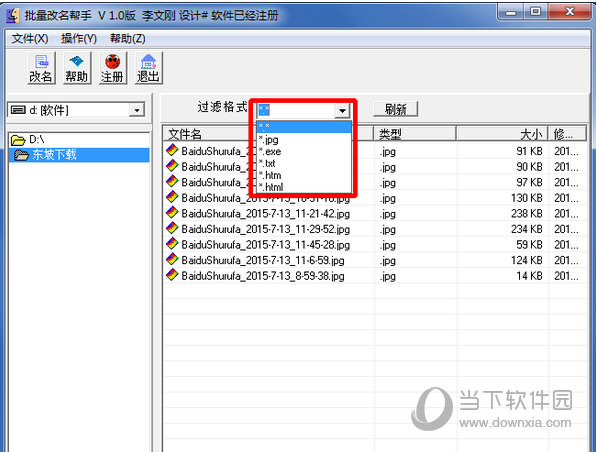Click the app icon in the title bar
This screenshot has height=452, width=596.
(x=13, y=16)
